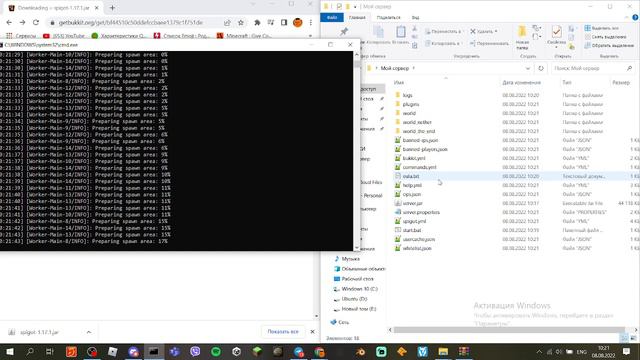The image size is (640, 360).
Task: Select the spigot.yml file
Action: point(414,221)
